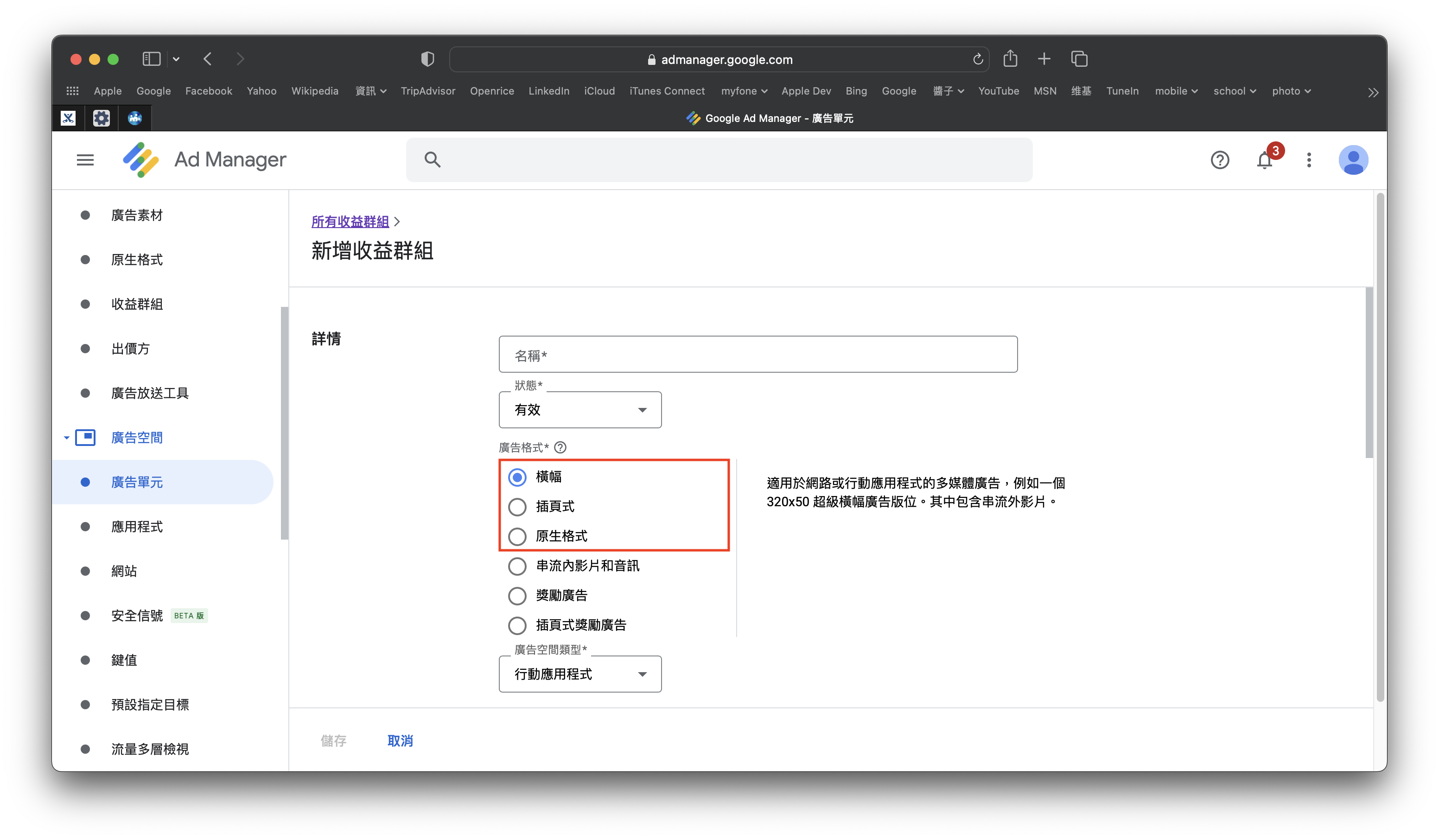Collapse the 廣告空間 sidebar section
This screenshot has height=840, width=1439.
point(66,438)
